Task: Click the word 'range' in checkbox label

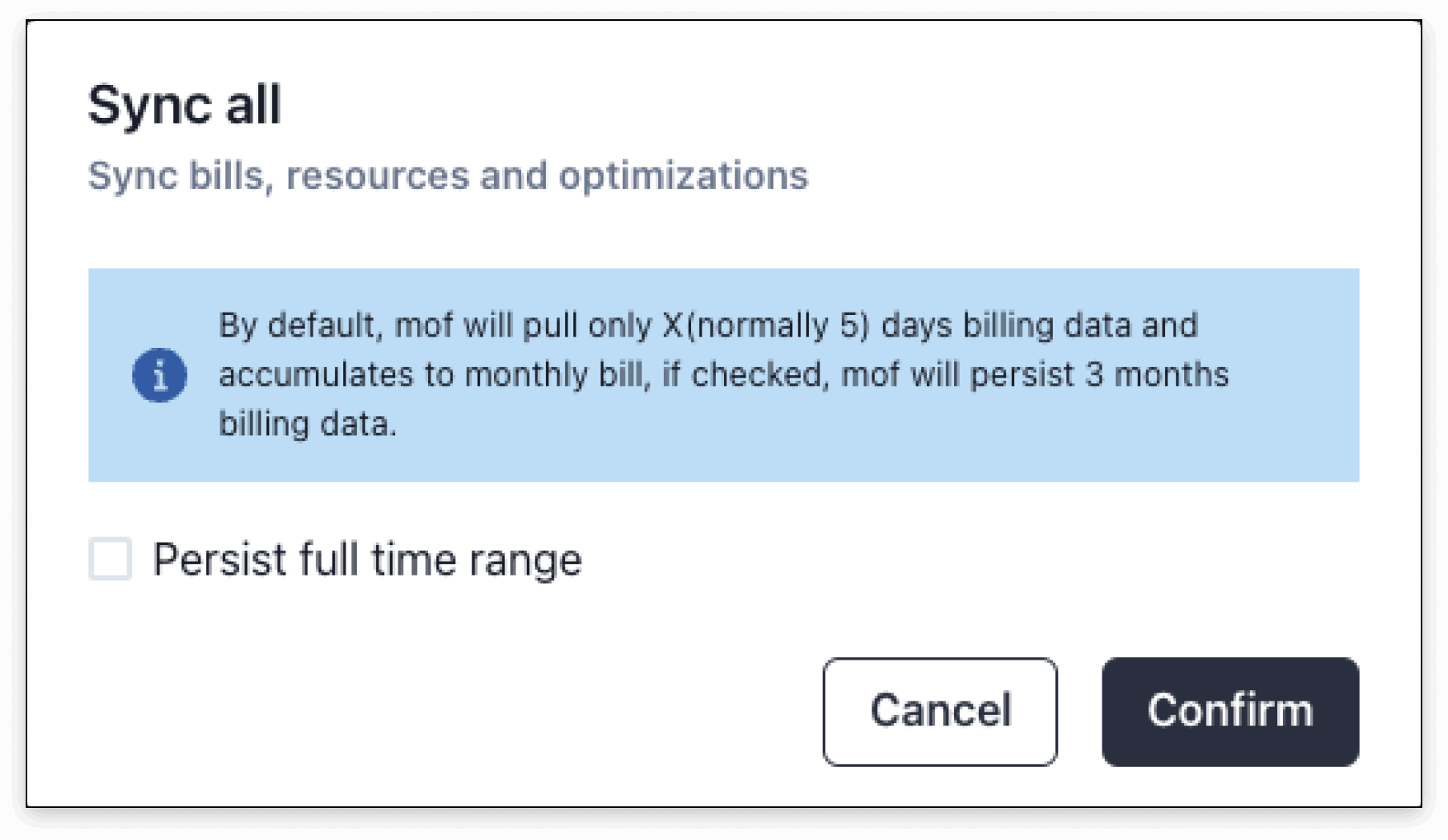Action: pos(525,561)
